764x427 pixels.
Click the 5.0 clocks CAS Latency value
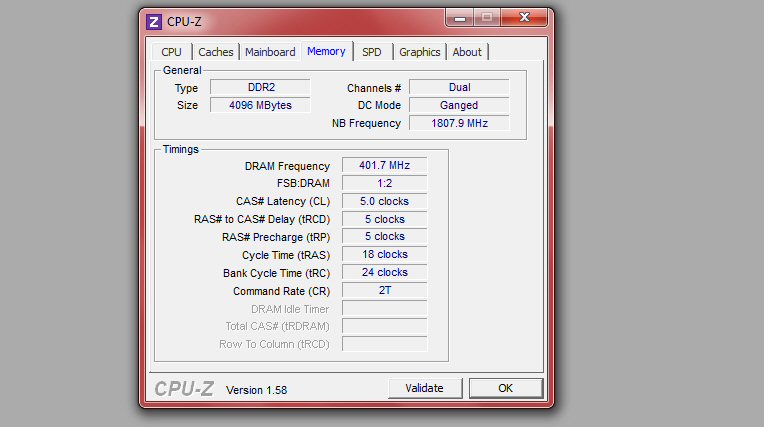tap(384, 201)
